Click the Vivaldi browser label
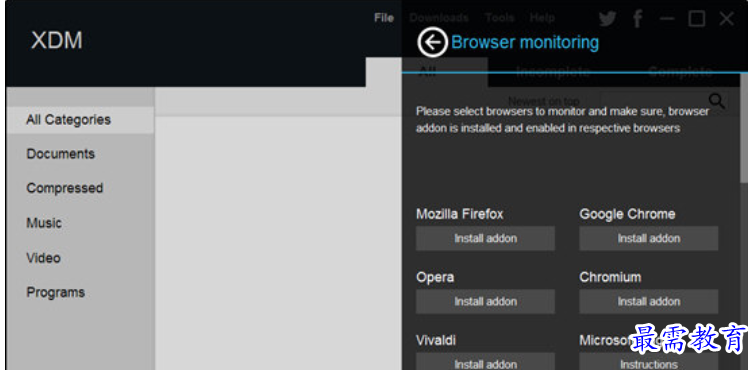The width and height of the screenshot is (754, 370). (x=436, y=341)
